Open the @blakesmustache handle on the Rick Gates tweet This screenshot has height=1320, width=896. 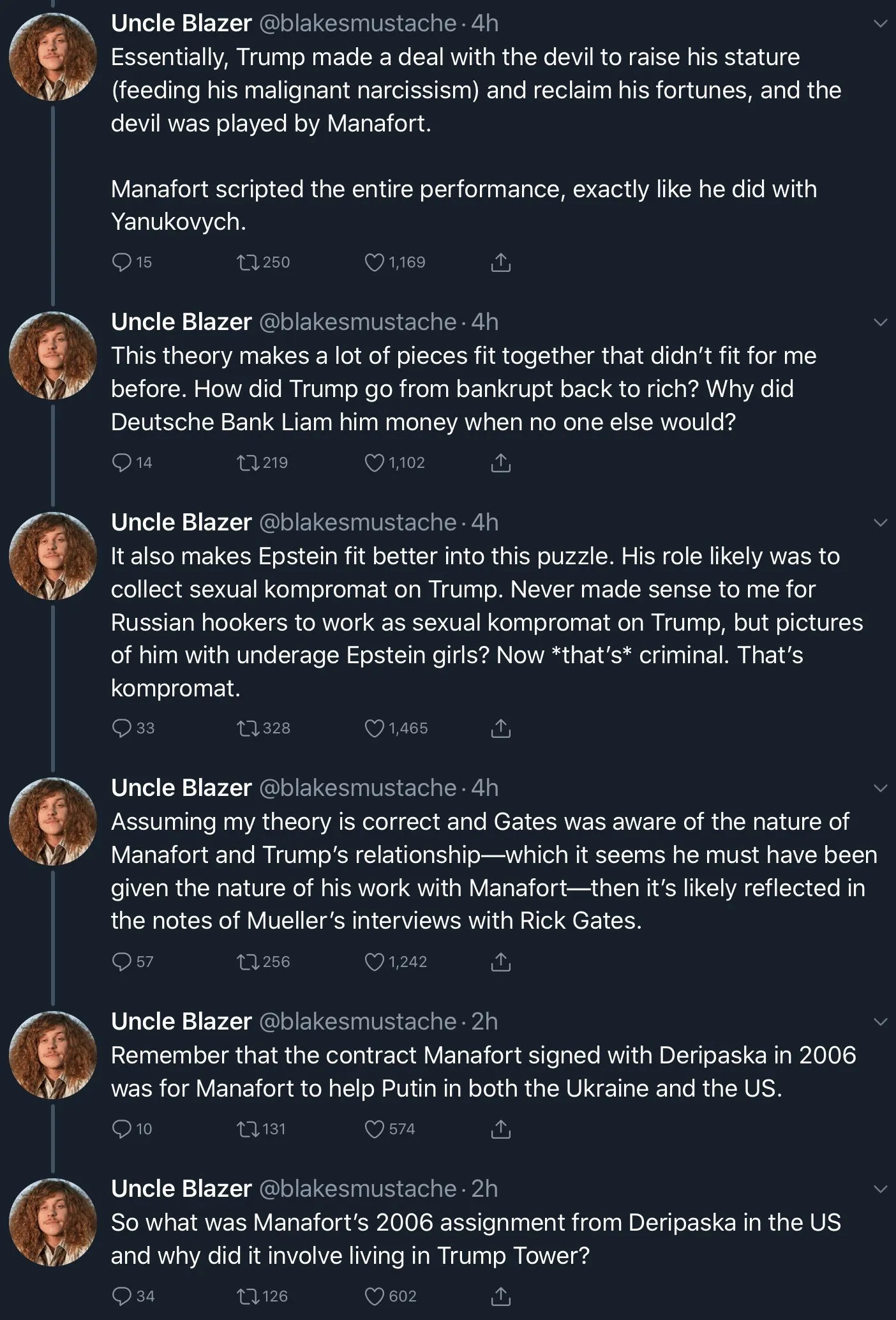(x=357, y=788)
